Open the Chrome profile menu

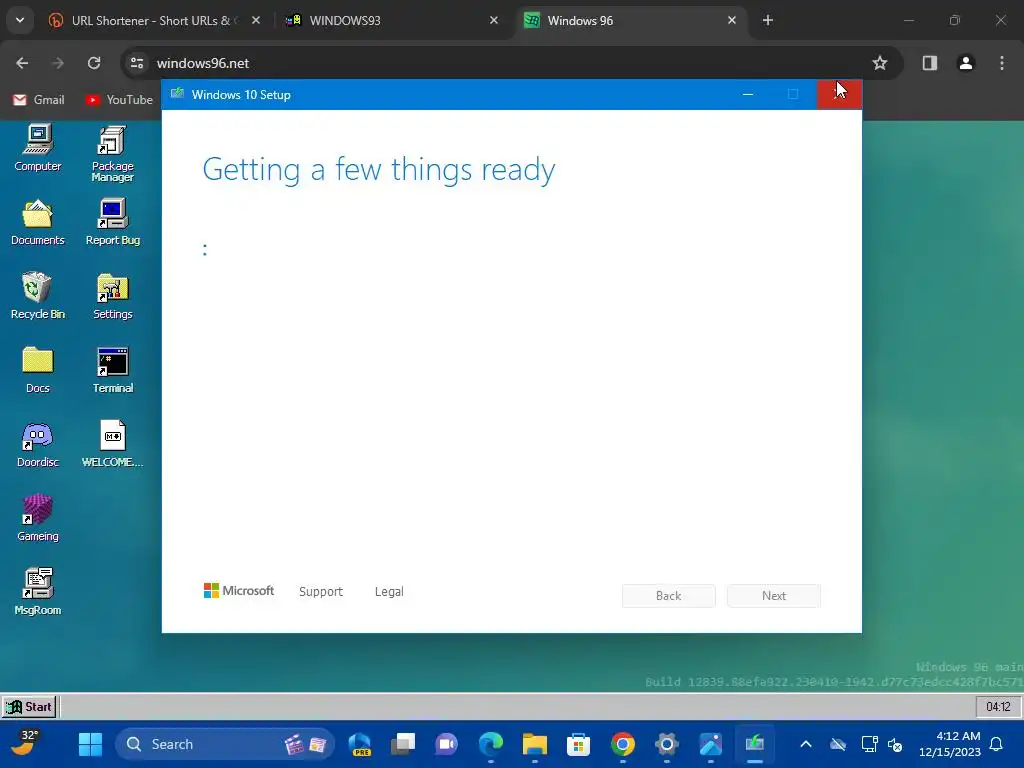966,63
